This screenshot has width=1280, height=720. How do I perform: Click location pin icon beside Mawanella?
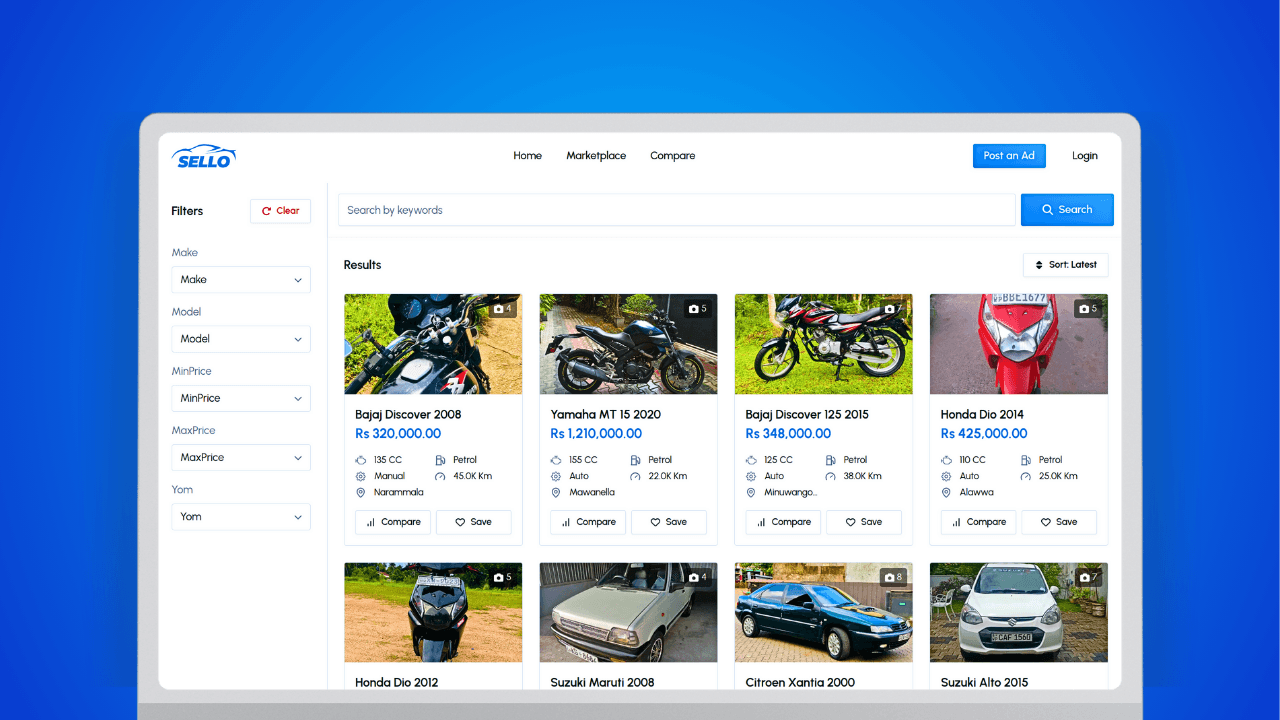coord(556,493)
